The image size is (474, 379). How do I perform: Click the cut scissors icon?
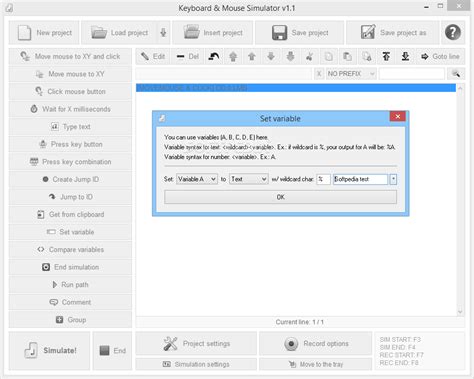coord(309,56)
